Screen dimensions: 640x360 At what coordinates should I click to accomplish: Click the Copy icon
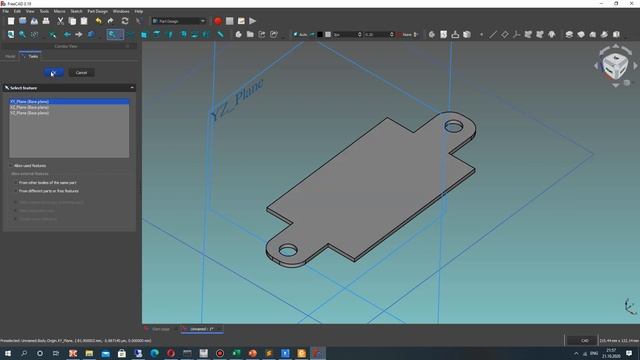(x=72, y=21)
